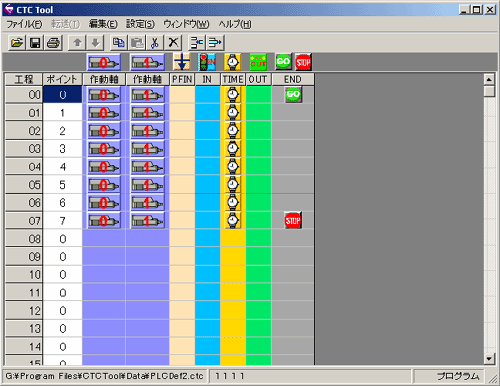Screen dimensions: 500x386
Task: Select the point cell in step 08
Action: (63, 239)
